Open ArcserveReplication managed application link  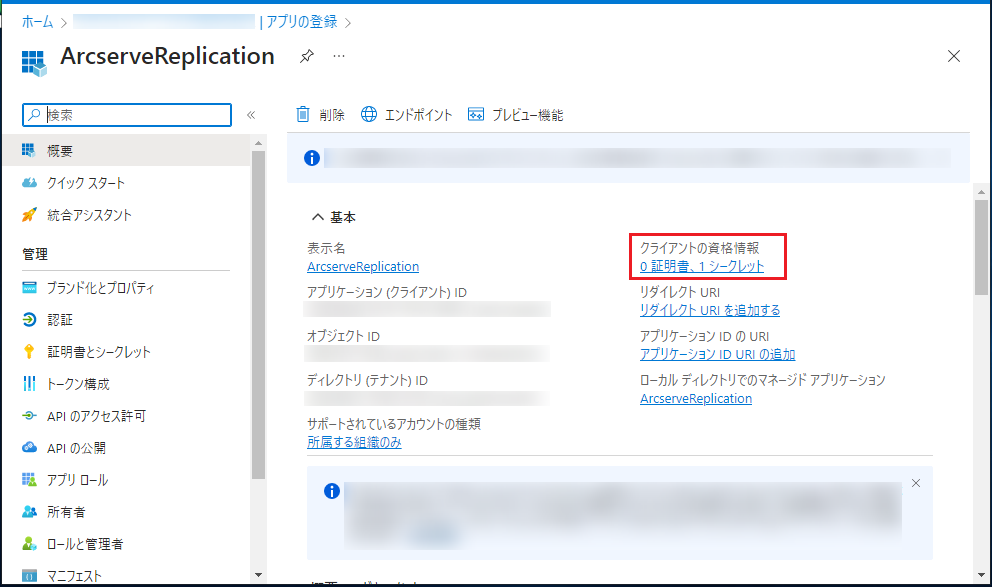(696, 399)
